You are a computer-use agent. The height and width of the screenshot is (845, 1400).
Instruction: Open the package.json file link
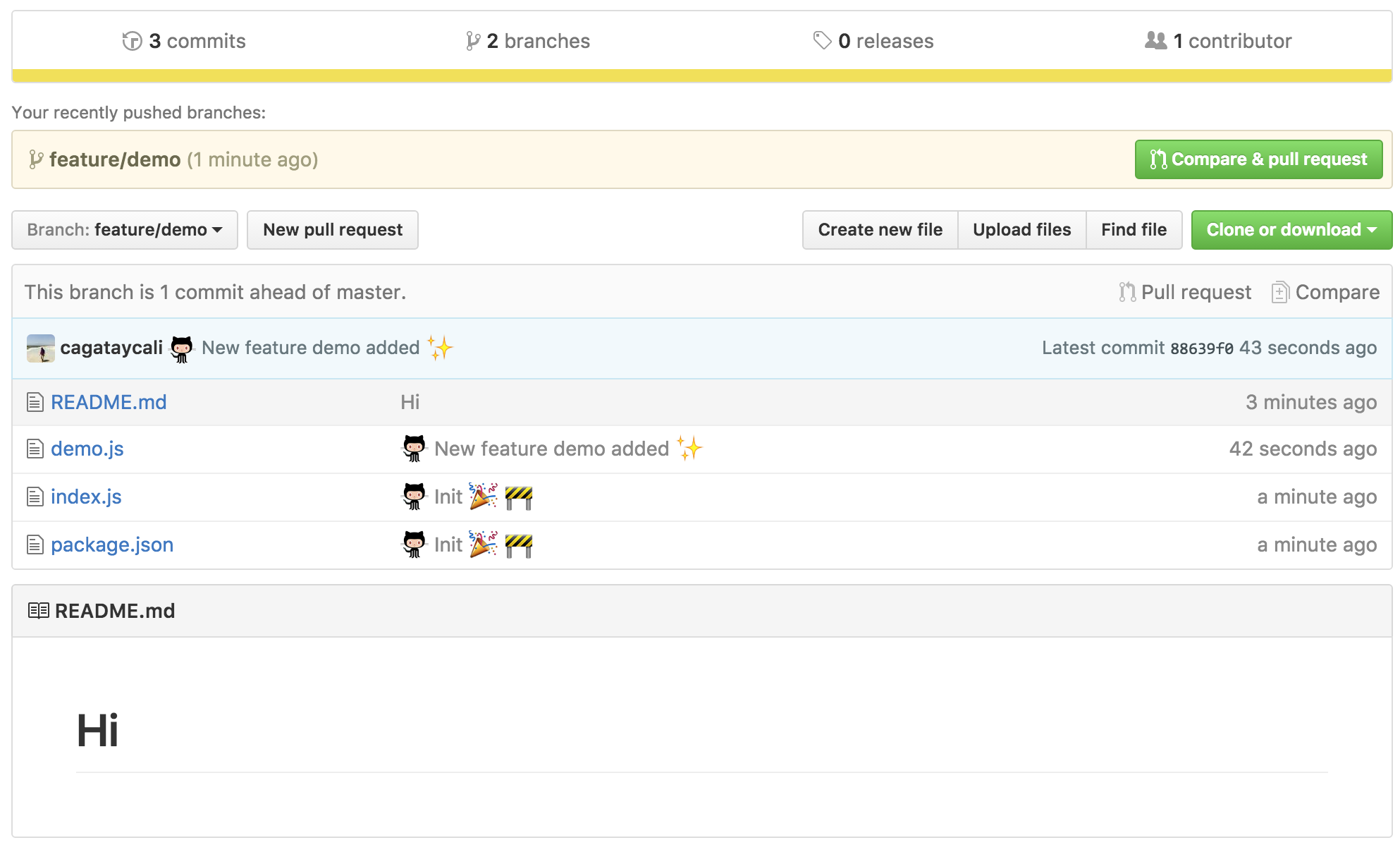click(x=112, y=545)
